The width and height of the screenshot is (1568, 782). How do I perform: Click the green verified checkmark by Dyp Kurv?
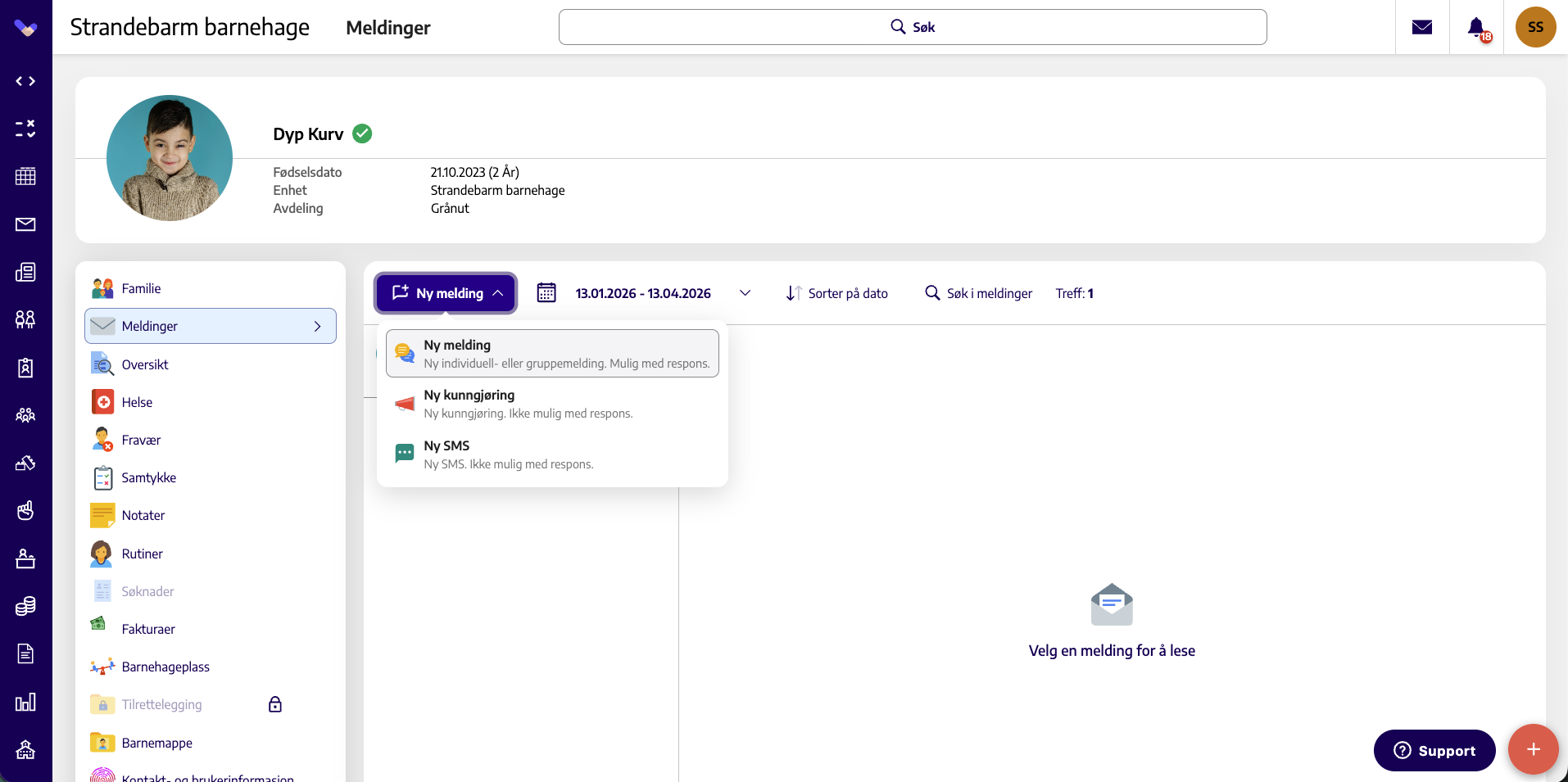[362, 133]
